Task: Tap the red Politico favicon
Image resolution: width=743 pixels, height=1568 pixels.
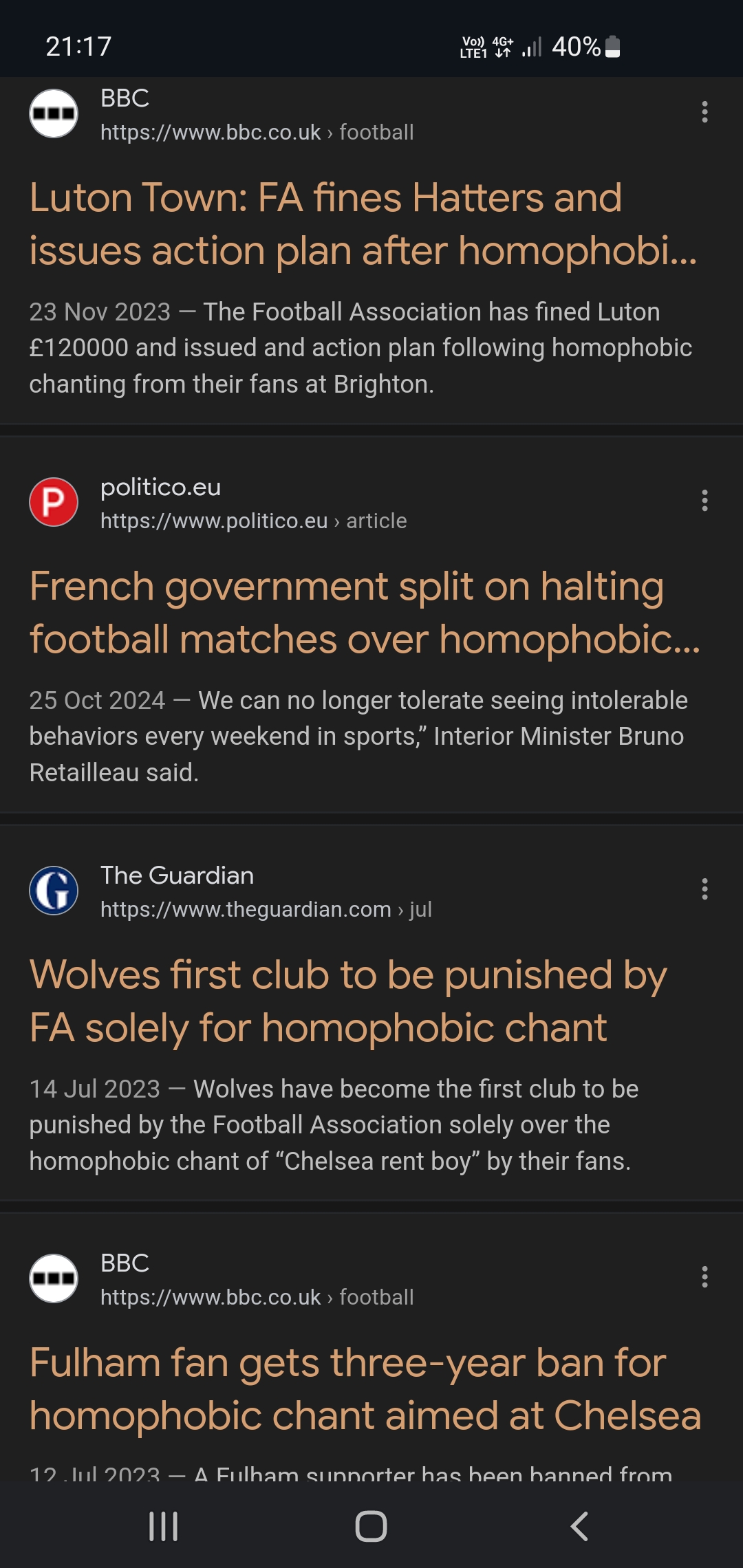Action: [x=54, y=502]
